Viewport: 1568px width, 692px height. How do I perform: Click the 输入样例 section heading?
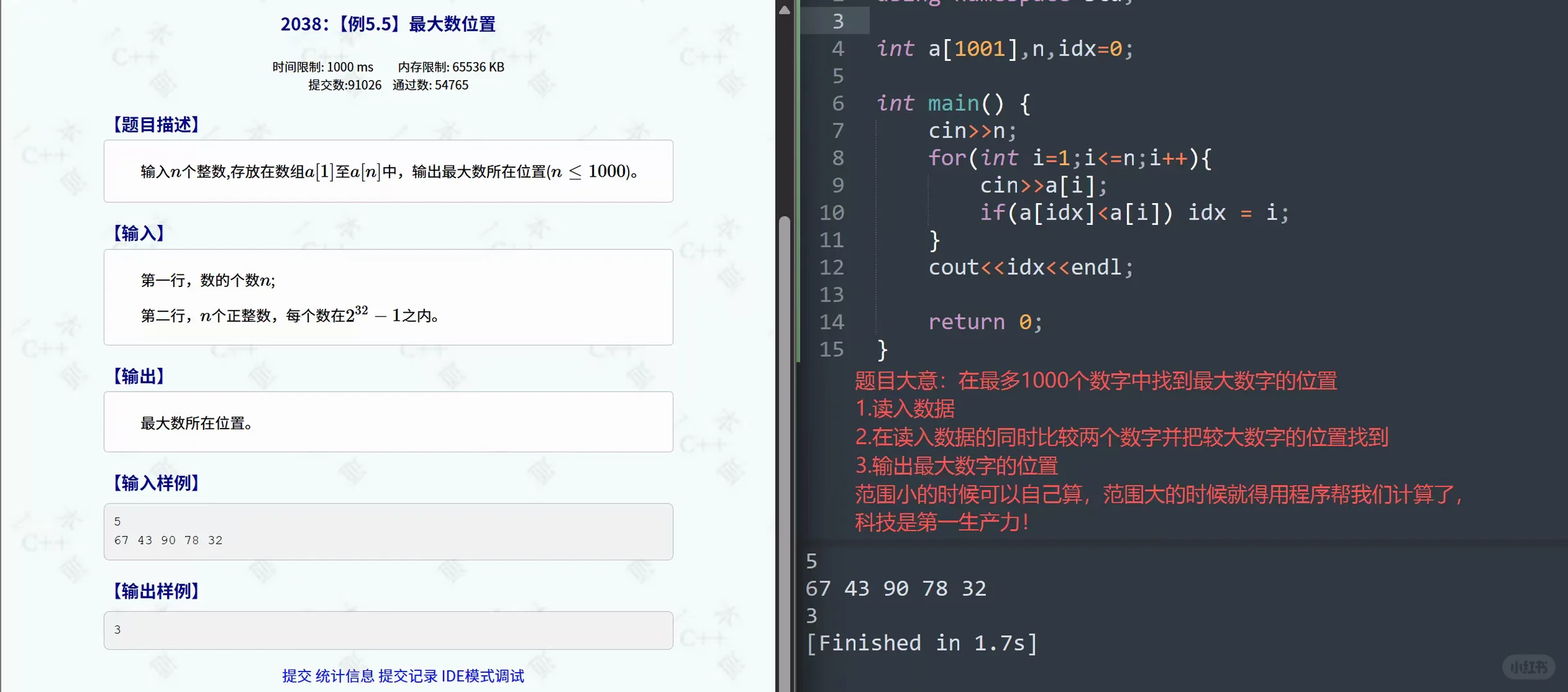point(156,483)
